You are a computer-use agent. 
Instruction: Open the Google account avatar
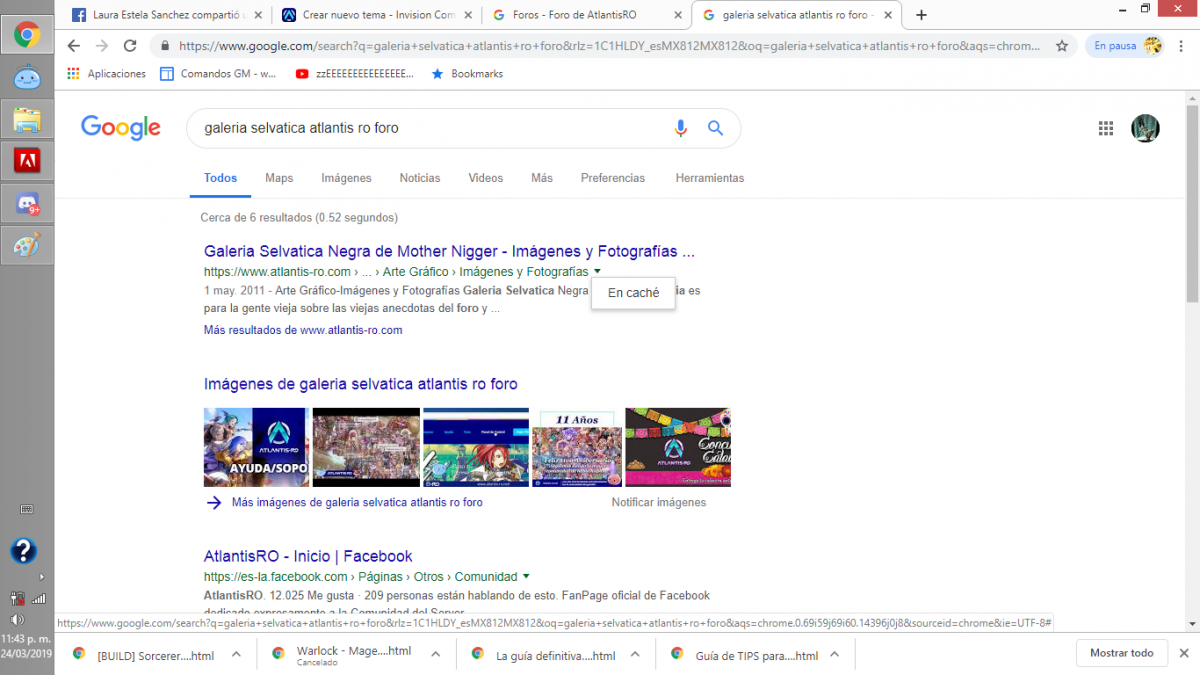click(1145, 128)
